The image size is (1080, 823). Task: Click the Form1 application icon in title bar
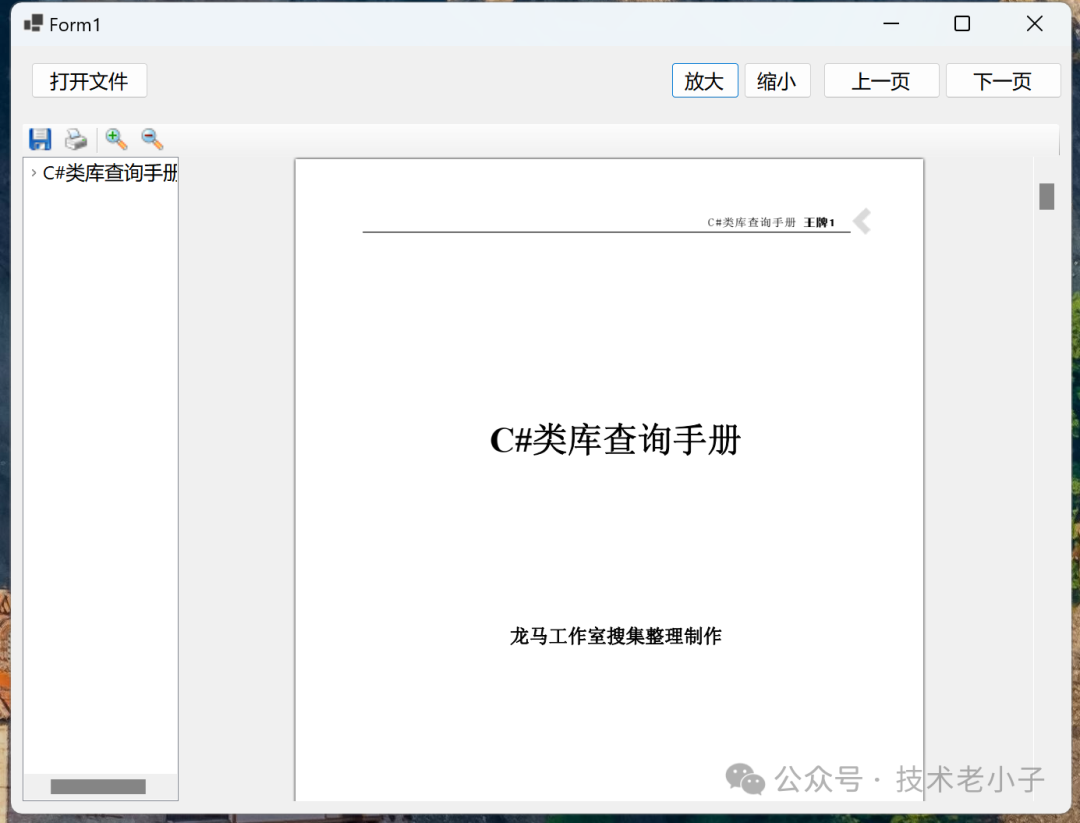[x=33, y=24]
